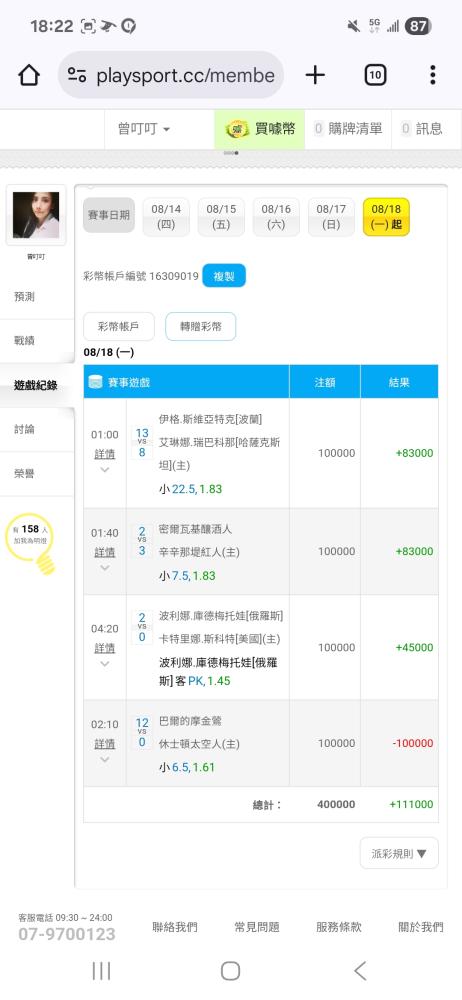Tap the lightbulb 158 followers icon
462x1000 pixels.
(x=31, y=541)
